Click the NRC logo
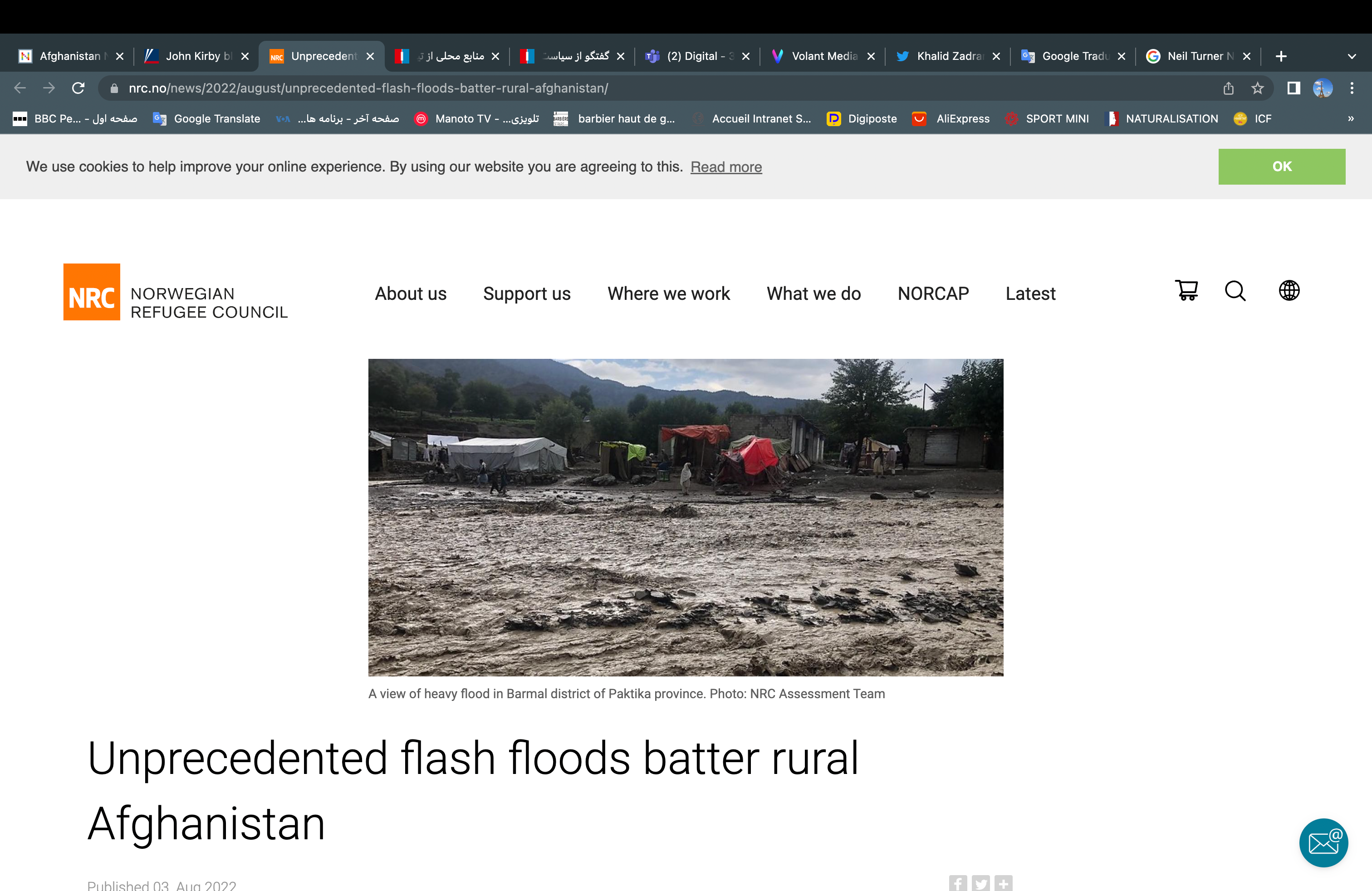 pyautogui.click(x=92, y=292)
